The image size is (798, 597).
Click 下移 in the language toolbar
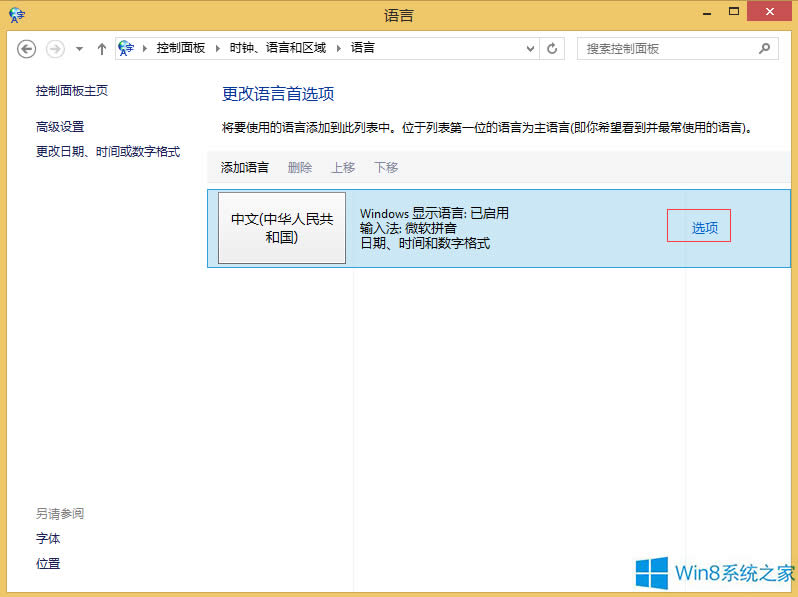386,167
